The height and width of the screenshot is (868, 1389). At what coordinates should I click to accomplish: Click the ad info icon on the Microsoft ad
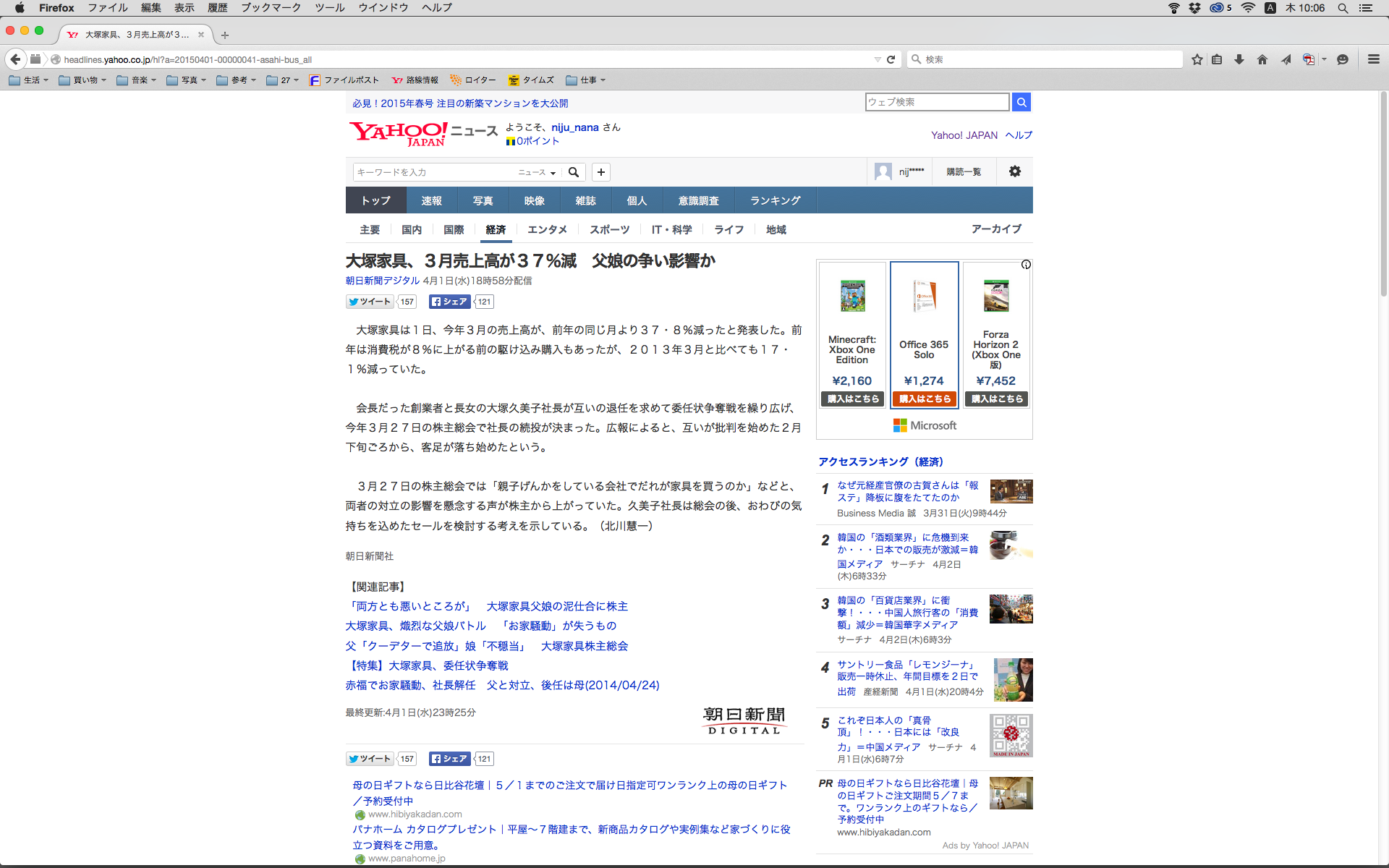coord(1026,265)
